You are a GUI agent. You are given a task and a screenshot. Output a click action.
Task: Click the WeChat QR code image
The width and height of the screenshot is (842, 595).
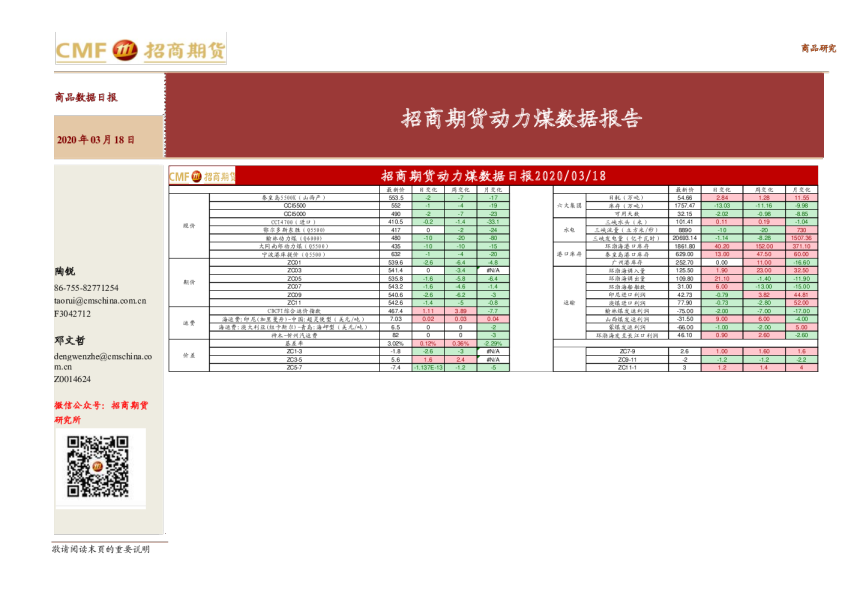[x=98, y=467]
